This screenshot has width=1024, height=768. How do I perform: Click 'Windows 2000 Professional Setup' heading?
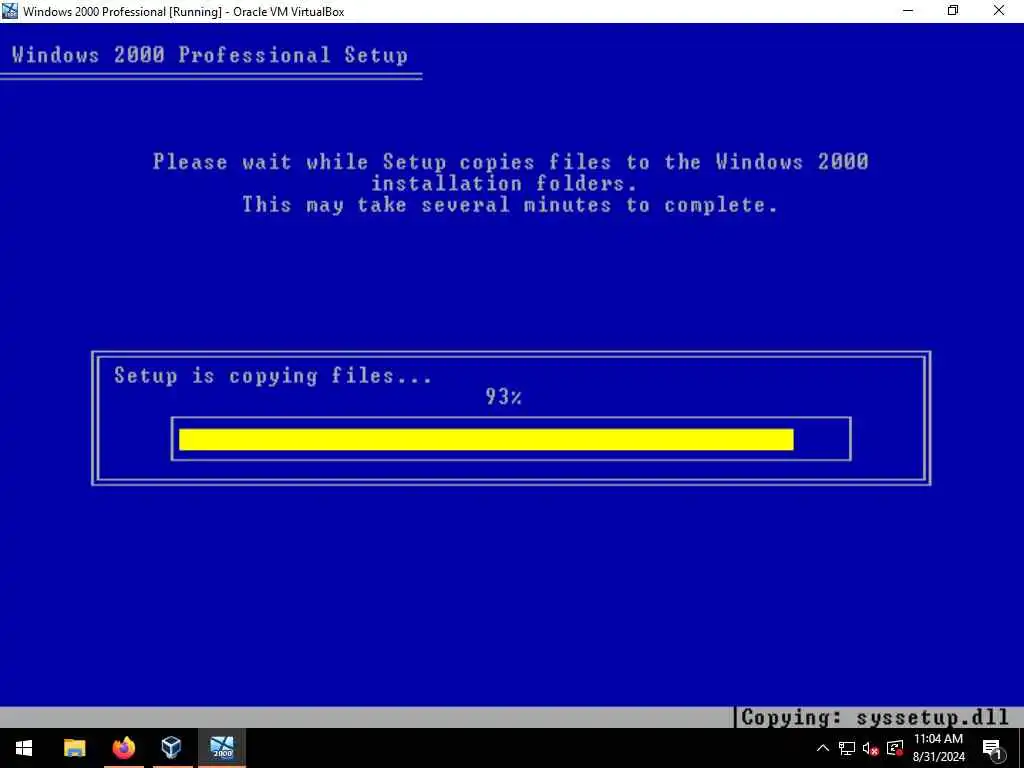210,55
